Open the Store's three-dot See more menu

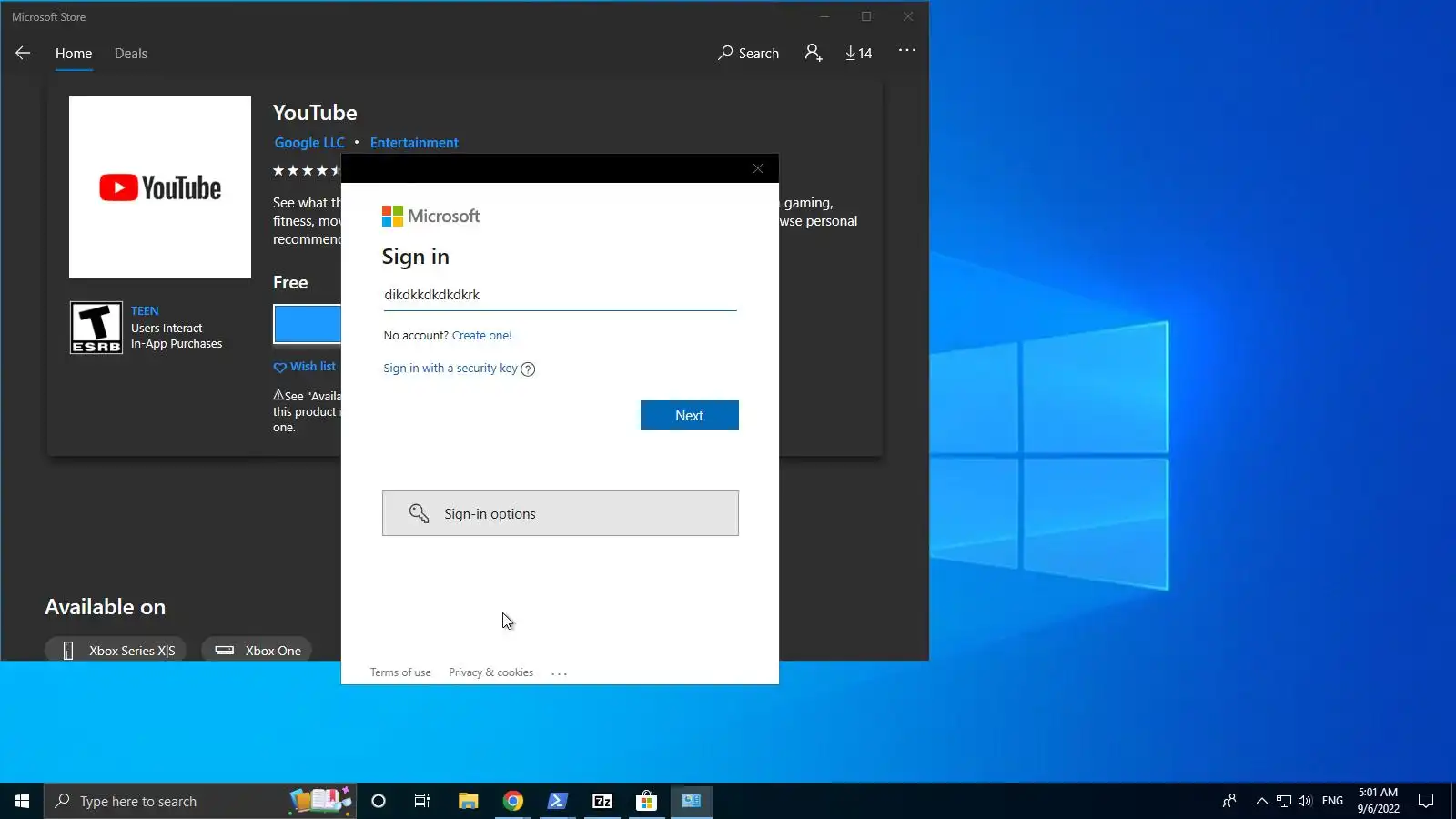(907, 50)
